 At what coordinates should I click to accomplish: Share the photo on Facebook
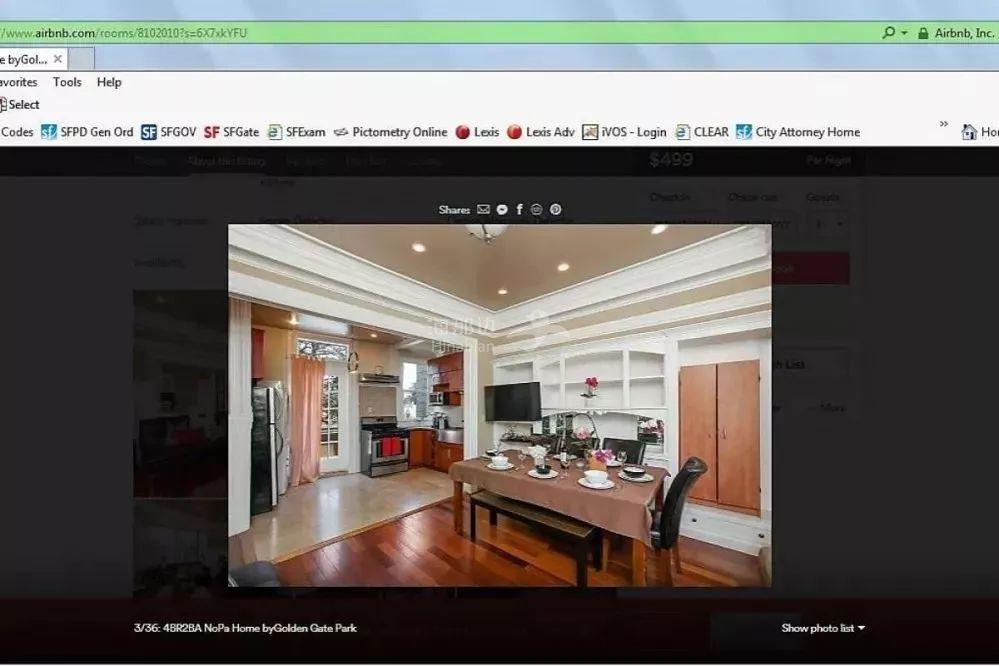tap(519, 210)
